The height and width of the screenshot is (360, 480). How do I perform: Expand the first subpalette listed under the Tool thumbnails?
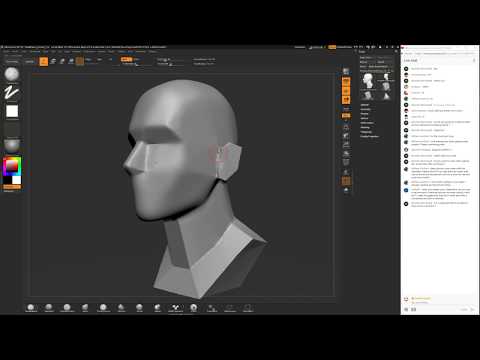click(x=364, y=105)
